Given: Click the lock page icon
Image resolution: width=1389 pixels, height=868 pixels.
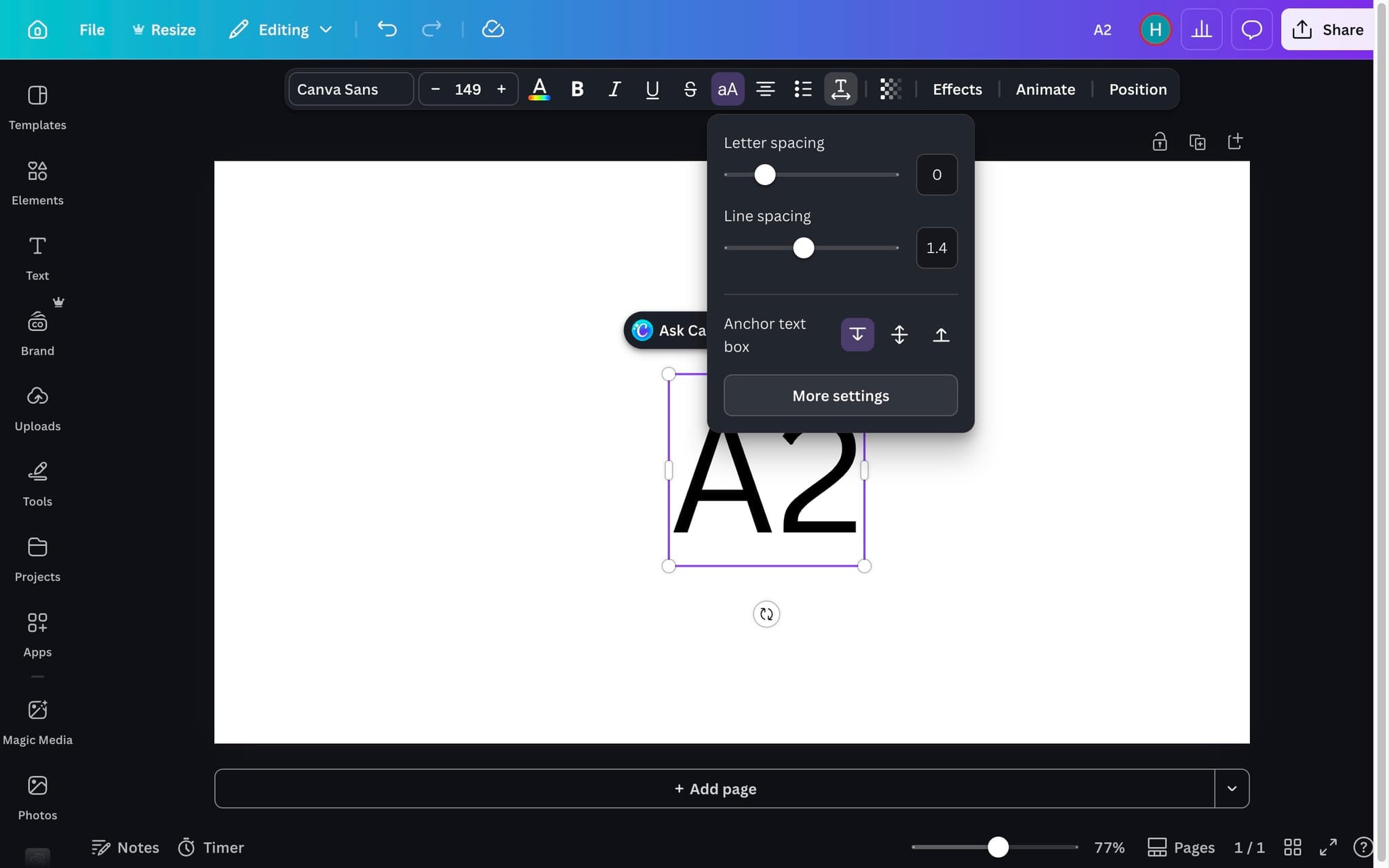Looking at the screenshot, I should coord(1159,142).
